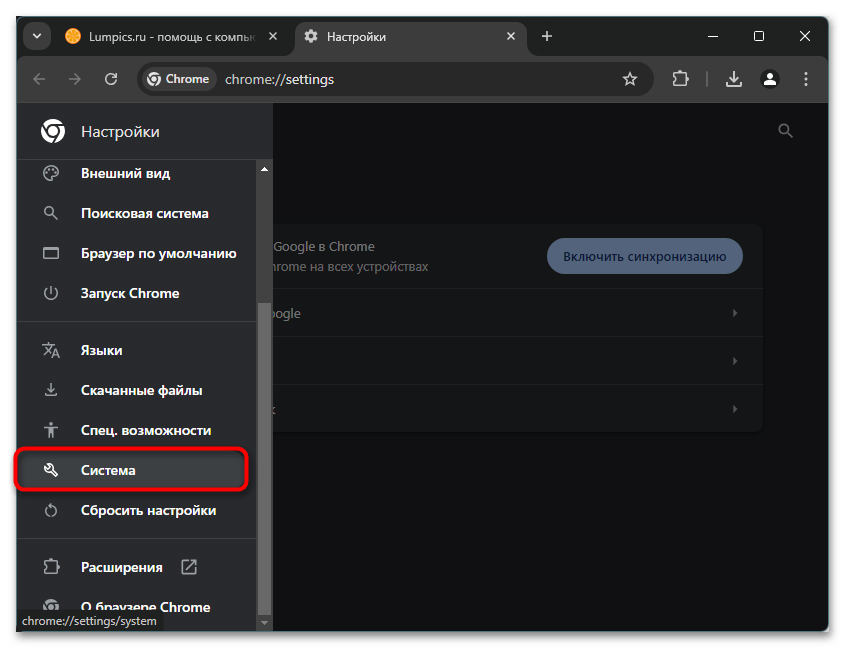
Task: Click Включить синхронизацию button
Action: click(x=645, y=256)
